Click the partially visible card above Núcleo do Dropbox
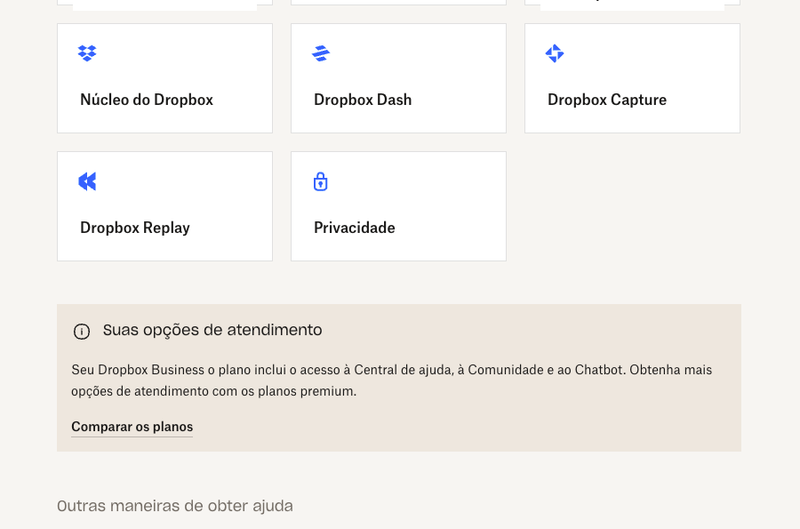The image size is (800, 529). [164, 3]
